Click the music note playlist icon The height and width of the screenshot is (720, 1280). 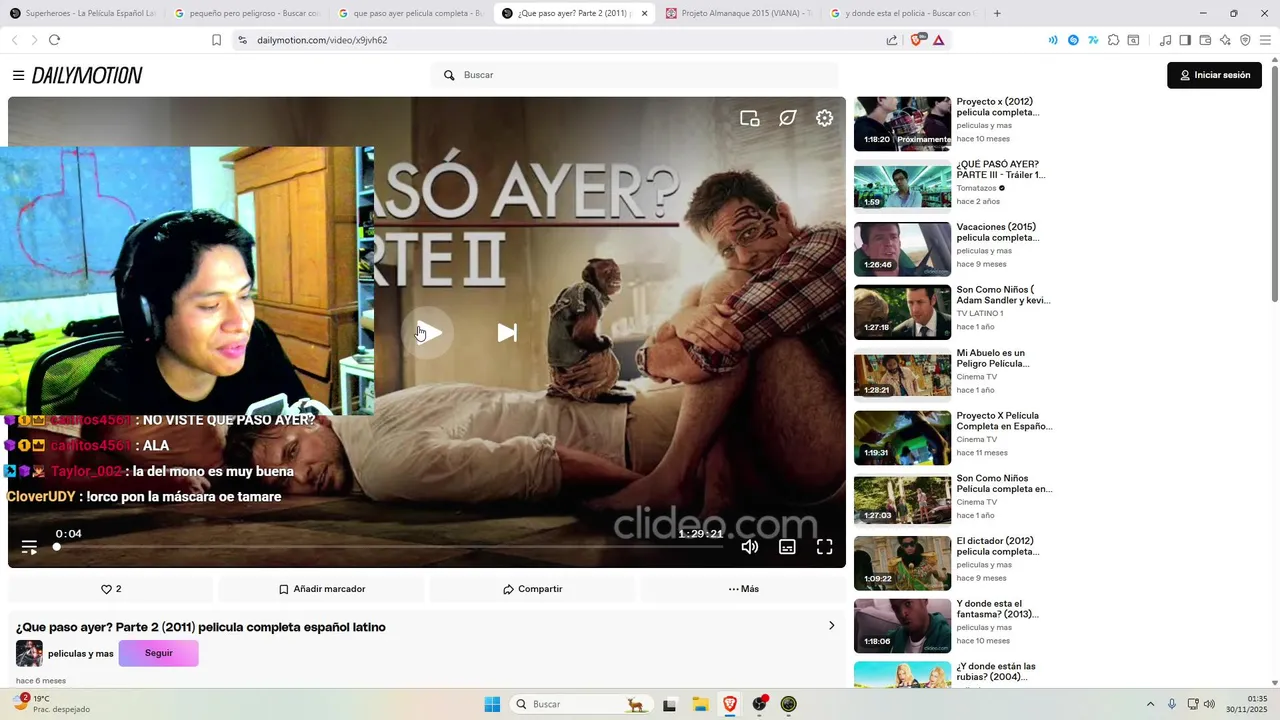tap(1165, 40)
